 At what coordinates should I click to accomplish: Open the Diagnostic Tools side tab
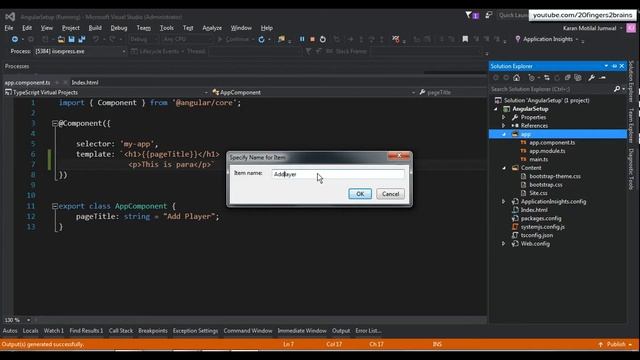(x=631, y=169)
